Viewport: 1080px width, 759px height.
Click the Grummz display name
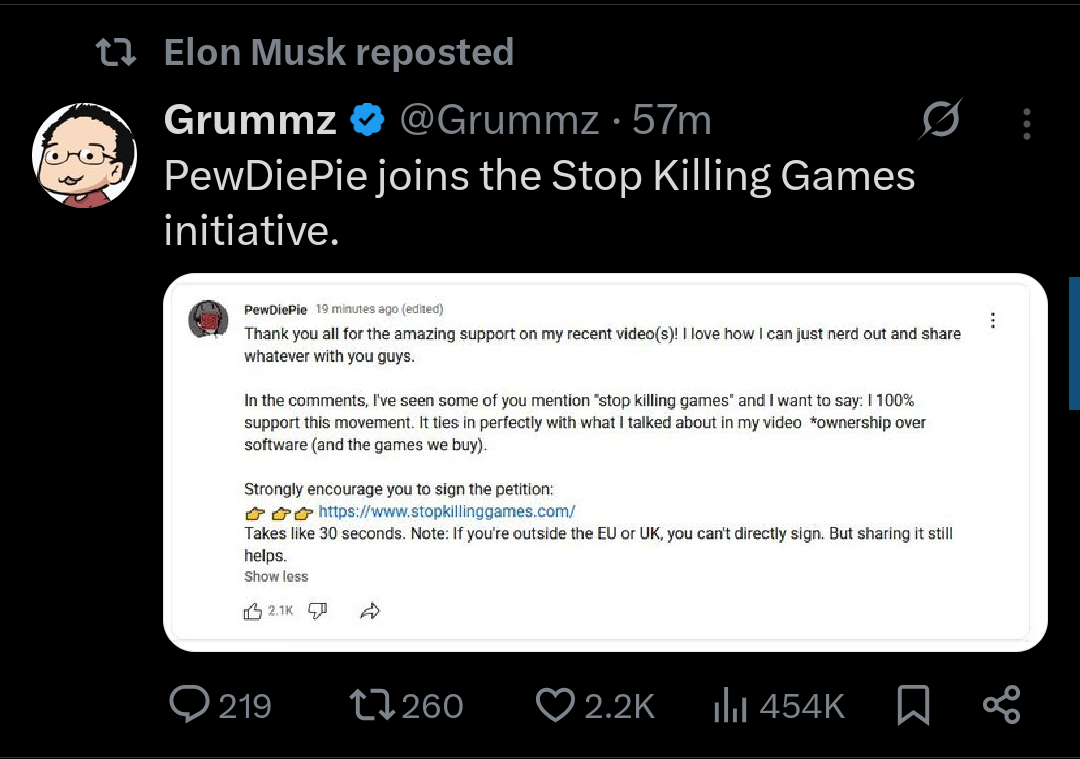point(250,120)
